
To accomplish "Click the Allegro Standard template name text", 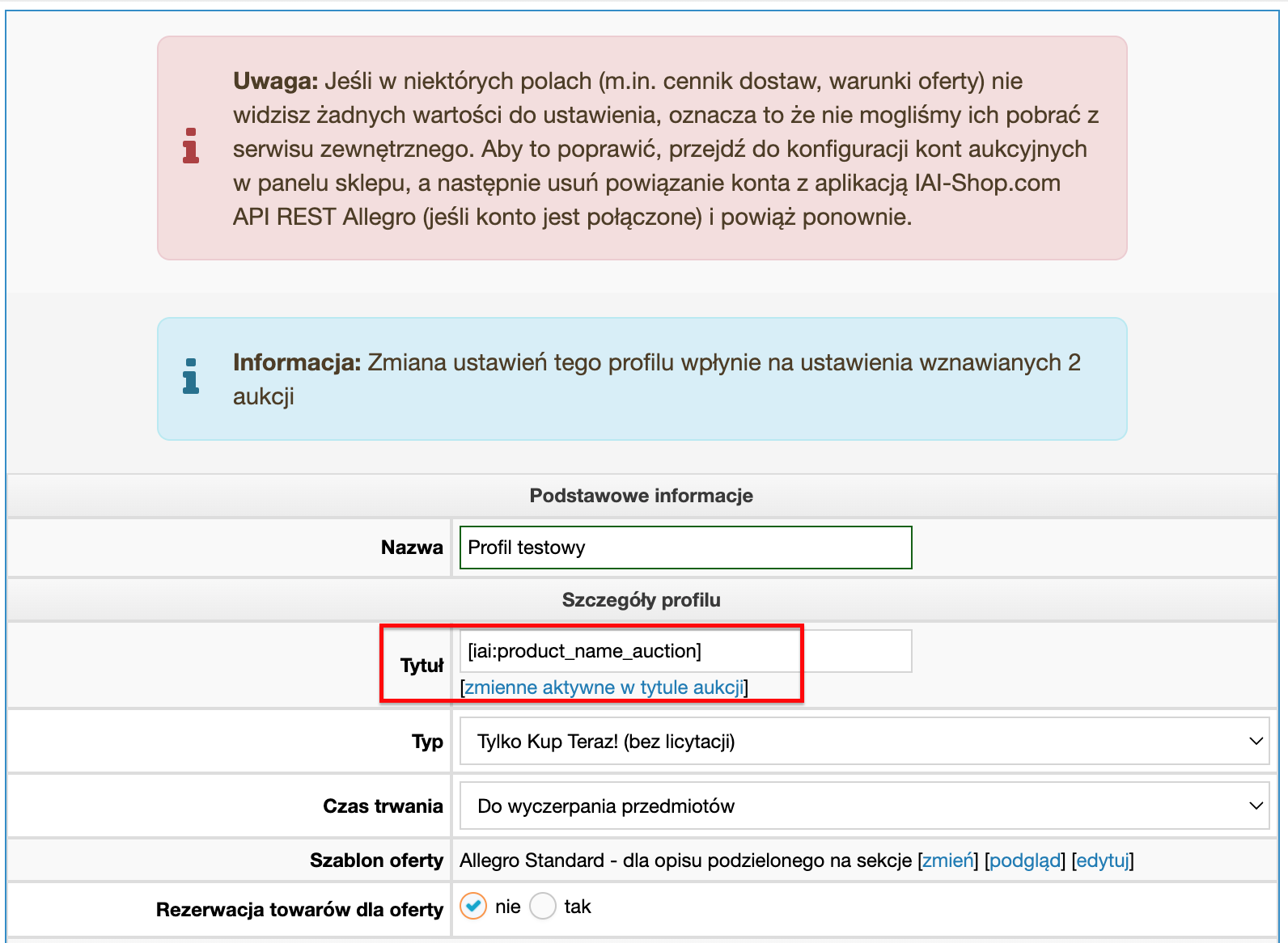I will pyautogui.click(x=686, y=861).
